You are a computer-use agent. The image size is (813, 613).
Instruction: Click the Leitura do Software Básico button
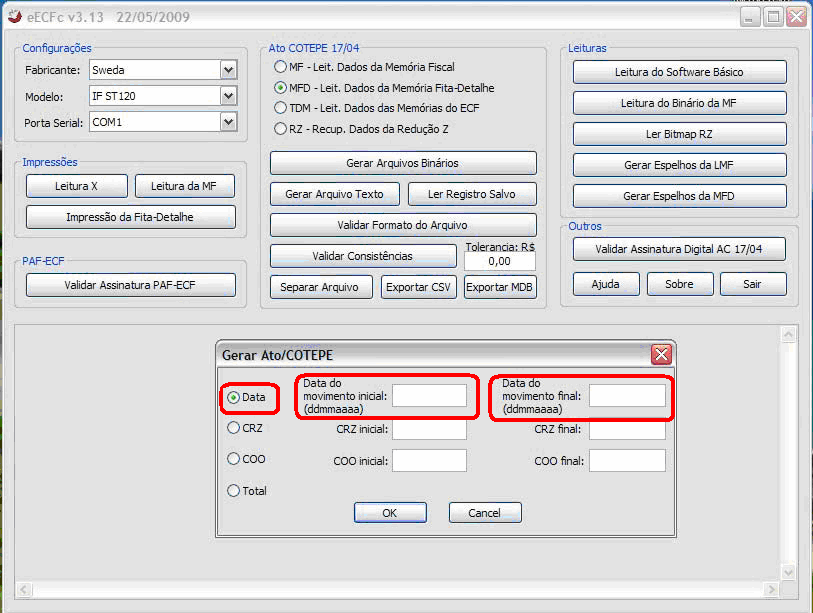[x=679, y=72]
